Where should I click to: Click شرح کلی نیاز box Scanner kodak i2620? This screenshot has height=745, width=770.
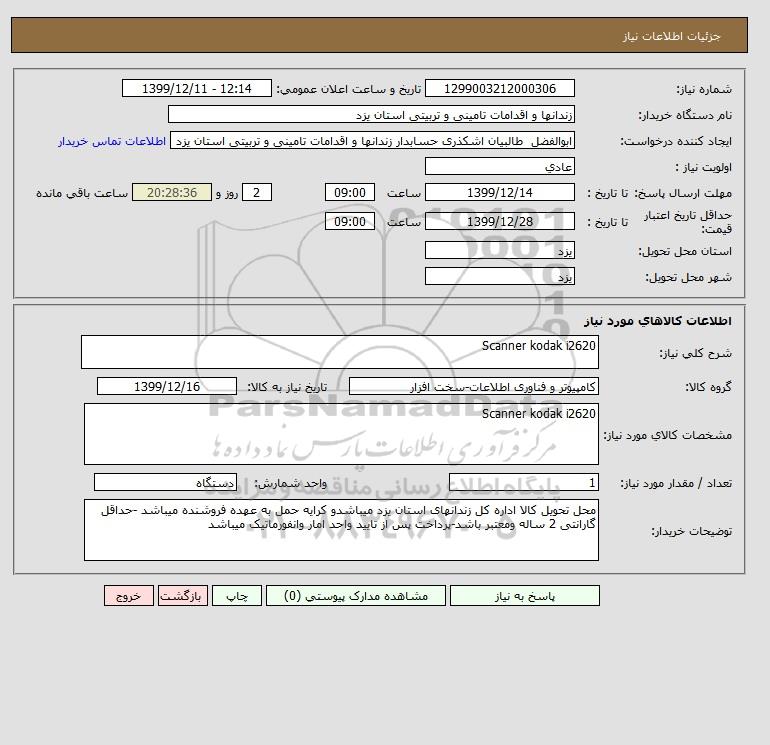[340, 352]
